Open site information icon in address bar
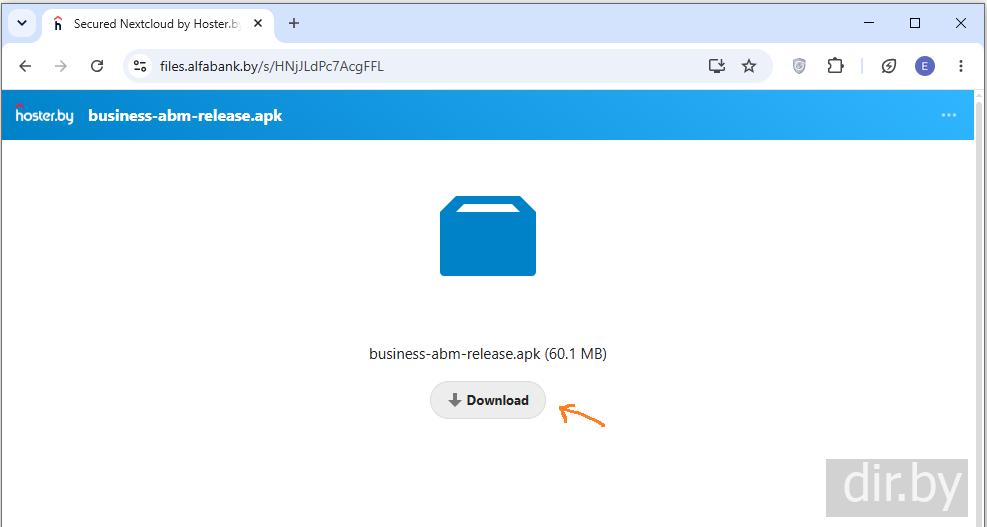987x527 pixels. click(140, 66)
